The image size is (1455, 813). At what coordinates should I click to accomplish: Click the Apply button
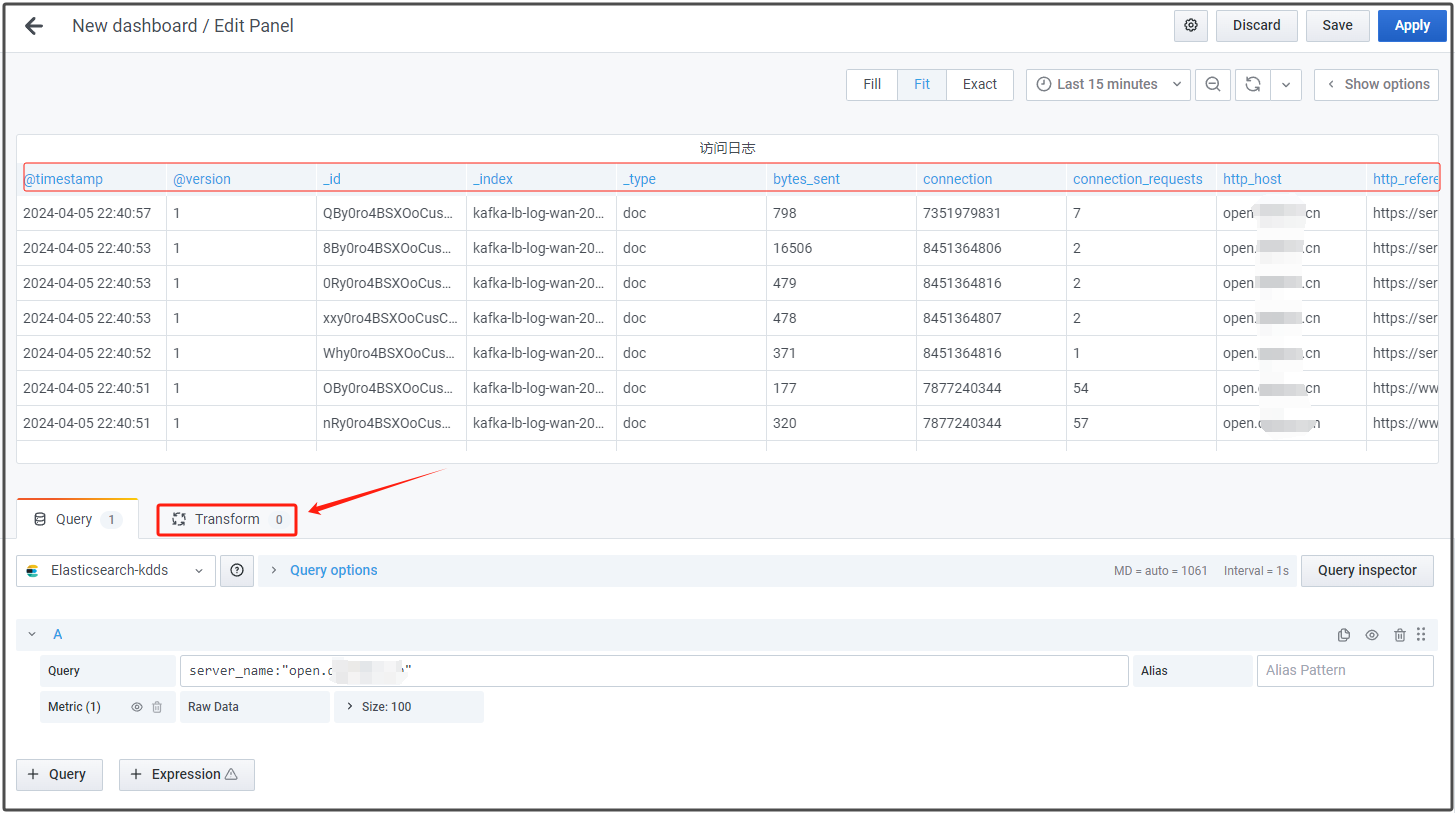tap(1411, 26)
